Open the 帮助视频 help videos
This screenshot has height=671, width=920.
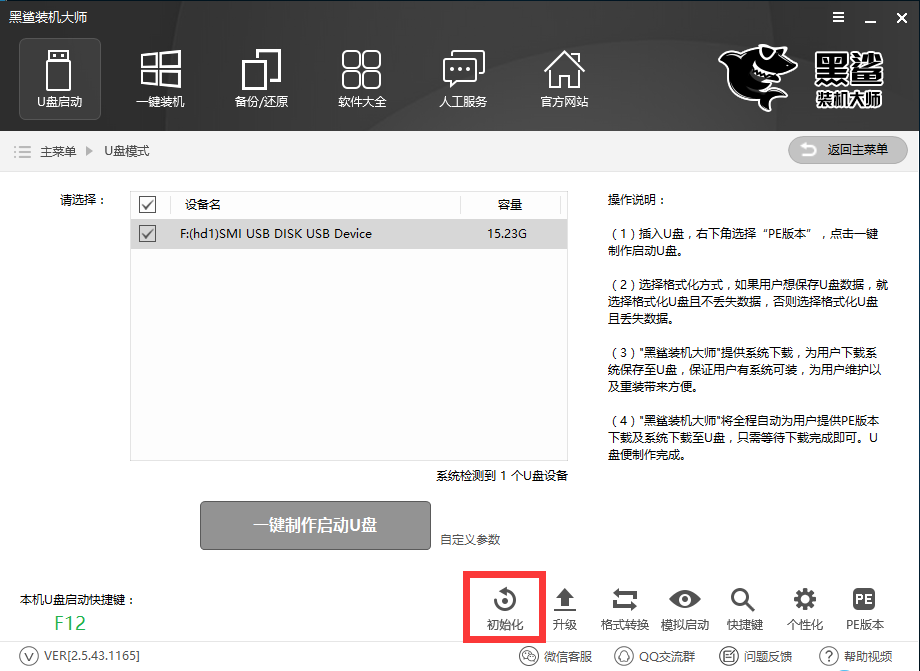[857, 656]
